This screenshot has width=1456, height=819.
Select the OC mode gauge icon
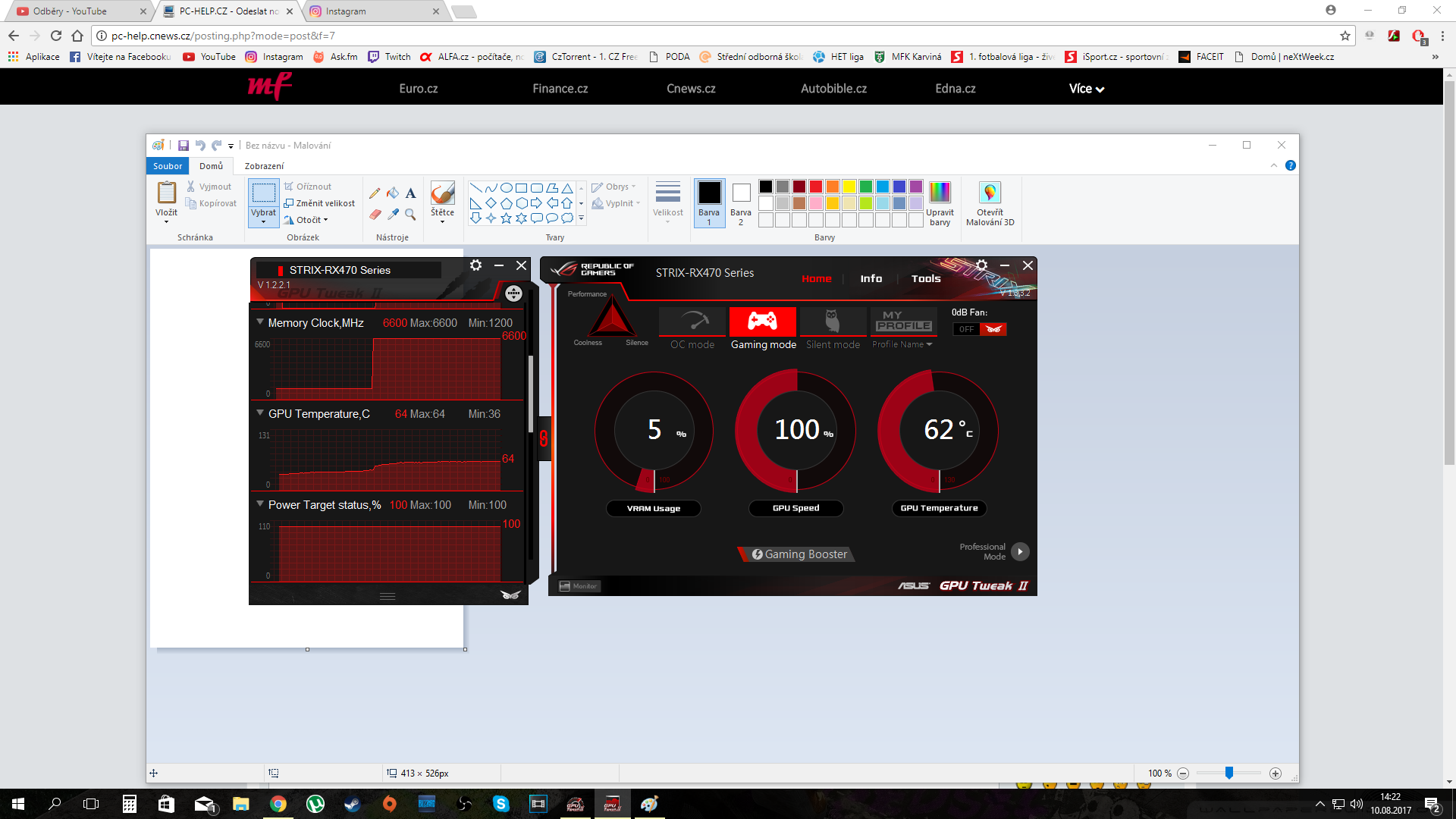pos(692,322)
